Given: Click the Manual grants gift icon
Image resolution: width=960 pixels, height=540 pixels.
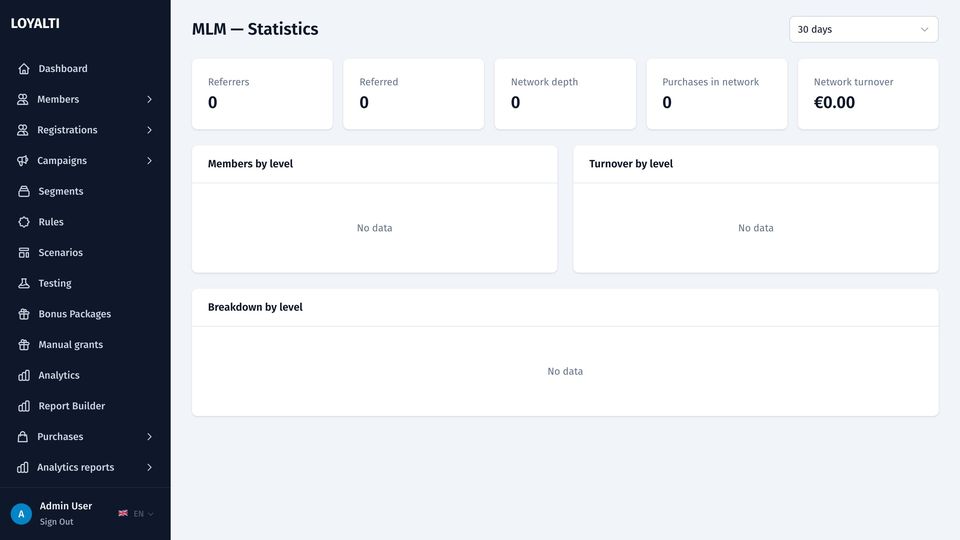Looking at the screenshot, I should click(x=24, y=344).
